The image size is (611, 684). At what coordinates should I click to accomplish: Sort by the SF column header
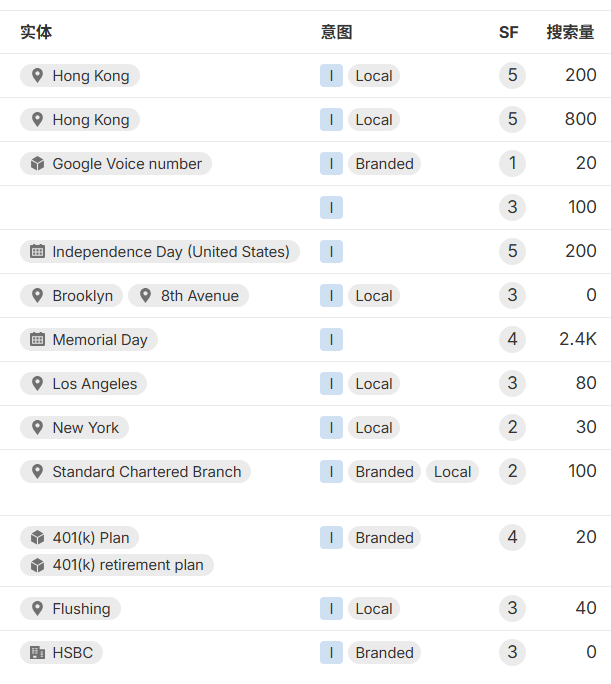(509, 32)
